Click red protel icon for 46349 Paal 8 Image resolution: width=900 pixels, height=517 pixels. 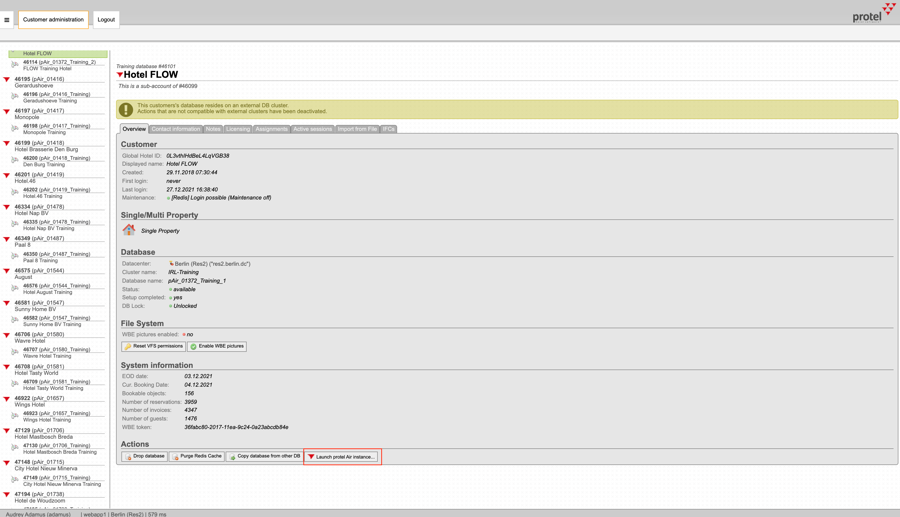(7, 240)
